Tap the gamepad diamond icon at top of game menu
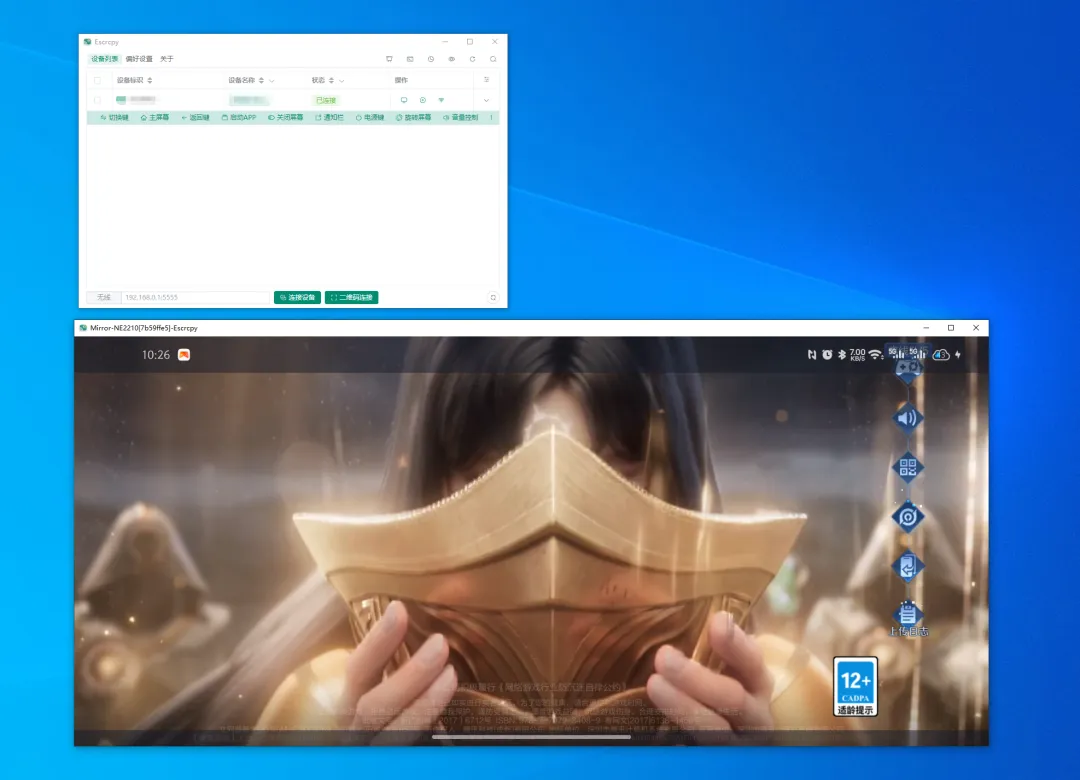Screen dimensions: 1080x780 (x=908, y=370)
